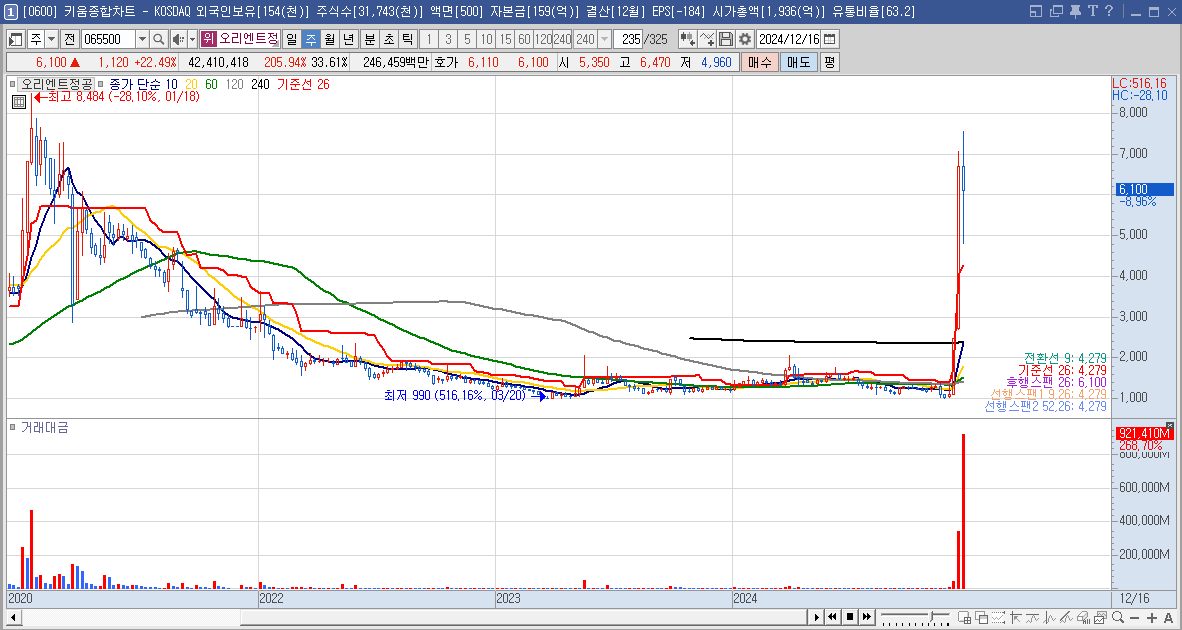Click the window layout icon in title bar

click(1035, 11)
